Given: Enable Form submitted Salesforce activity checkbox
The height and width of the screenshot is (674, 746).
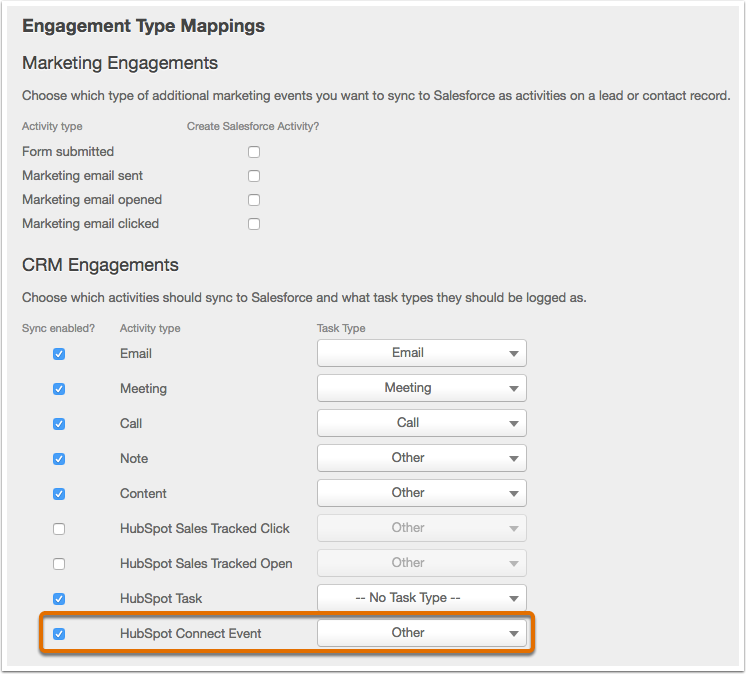Looking at the screenshot, I should click(x=254, y=152).
